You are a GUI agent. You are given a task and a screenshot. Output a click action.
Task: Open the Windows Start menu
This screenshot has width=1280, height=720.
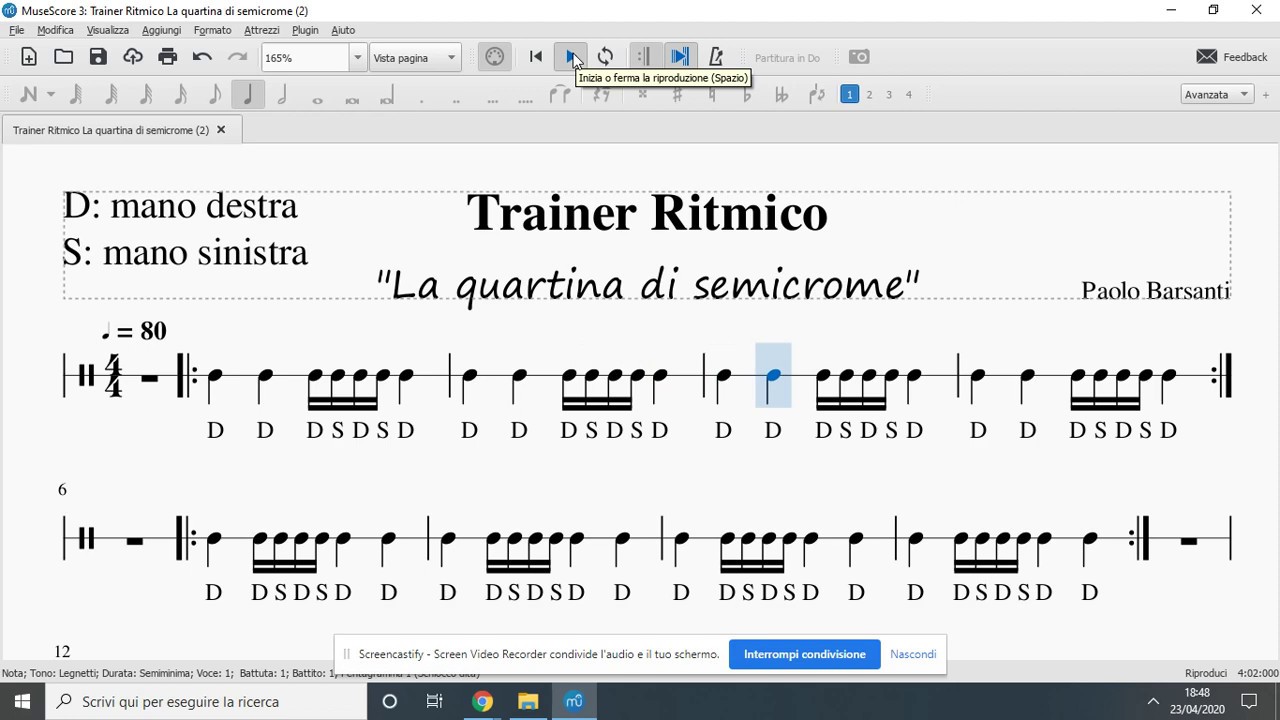22,701
